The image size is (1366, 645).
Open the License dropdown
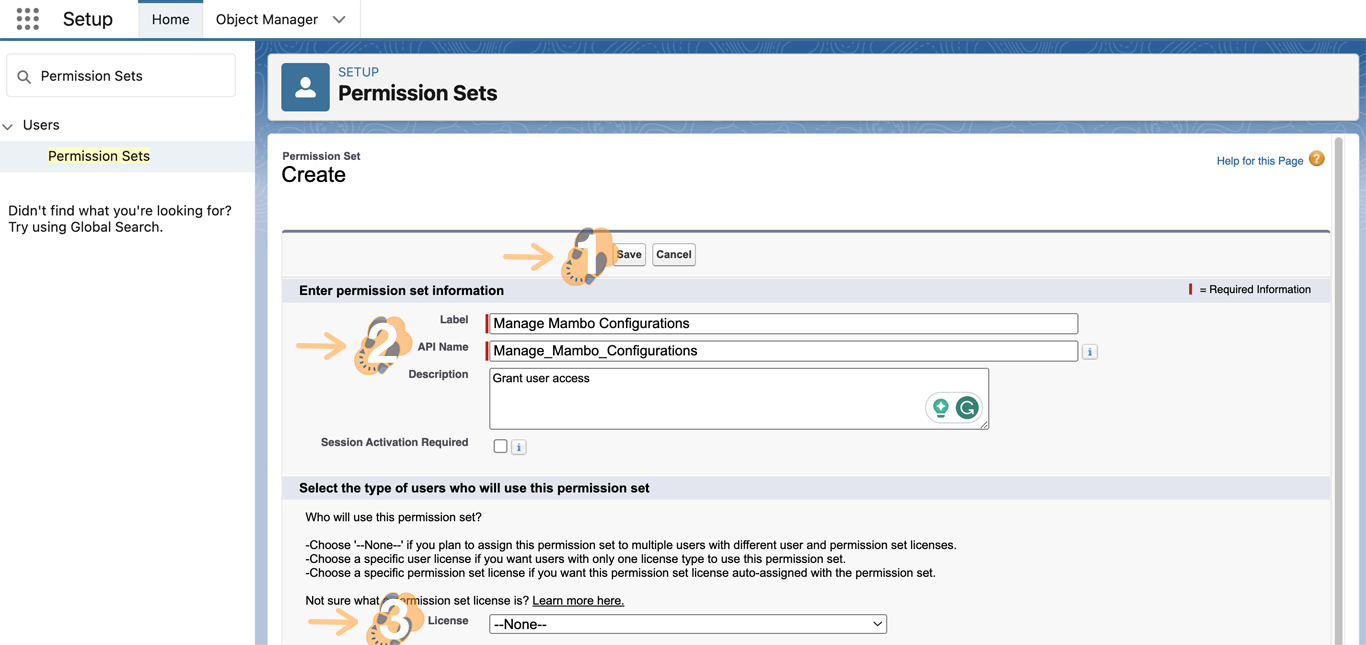coord(687,624)
